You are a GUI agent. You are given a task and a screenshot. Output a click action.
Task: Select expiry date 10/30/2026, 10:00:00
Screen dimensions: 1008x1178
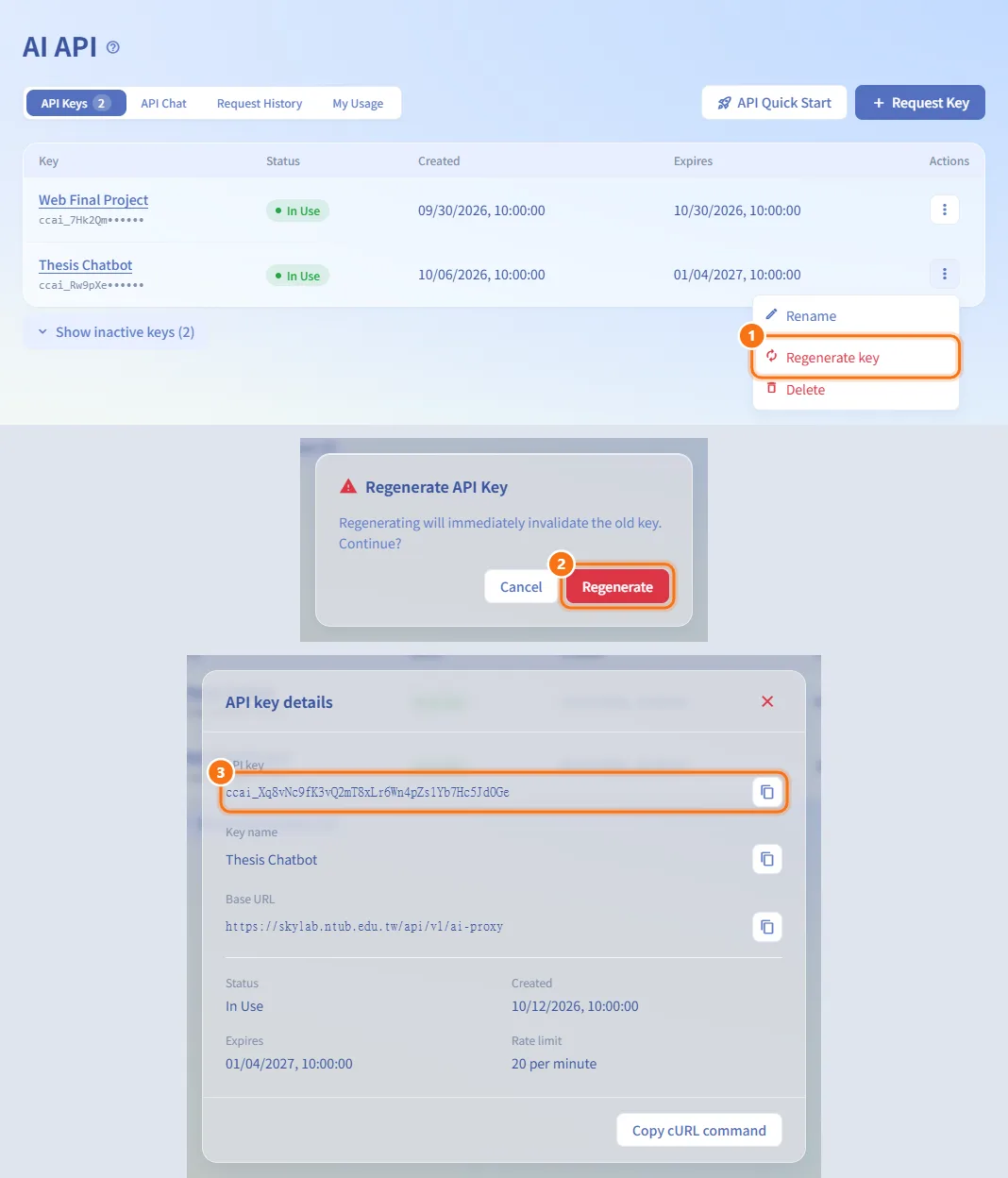737,210
